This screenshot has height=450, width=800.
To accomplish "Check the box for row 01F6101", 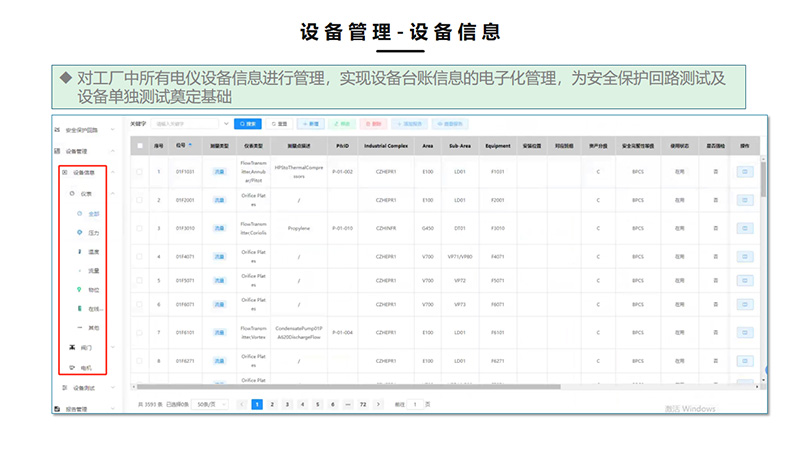I will point(139,333).
